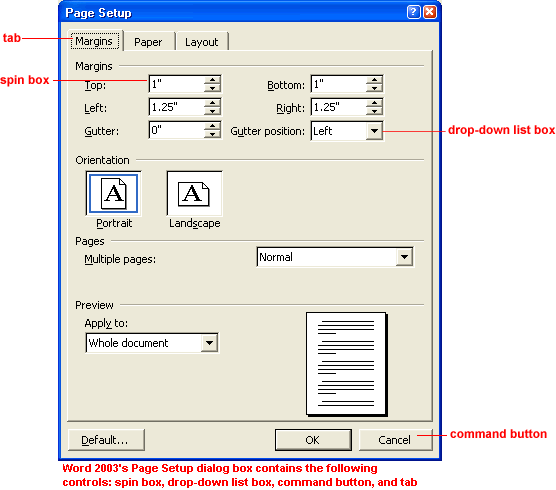
Task: Increase the Bottom margin with up arrow
Action: tap(374, 80)
